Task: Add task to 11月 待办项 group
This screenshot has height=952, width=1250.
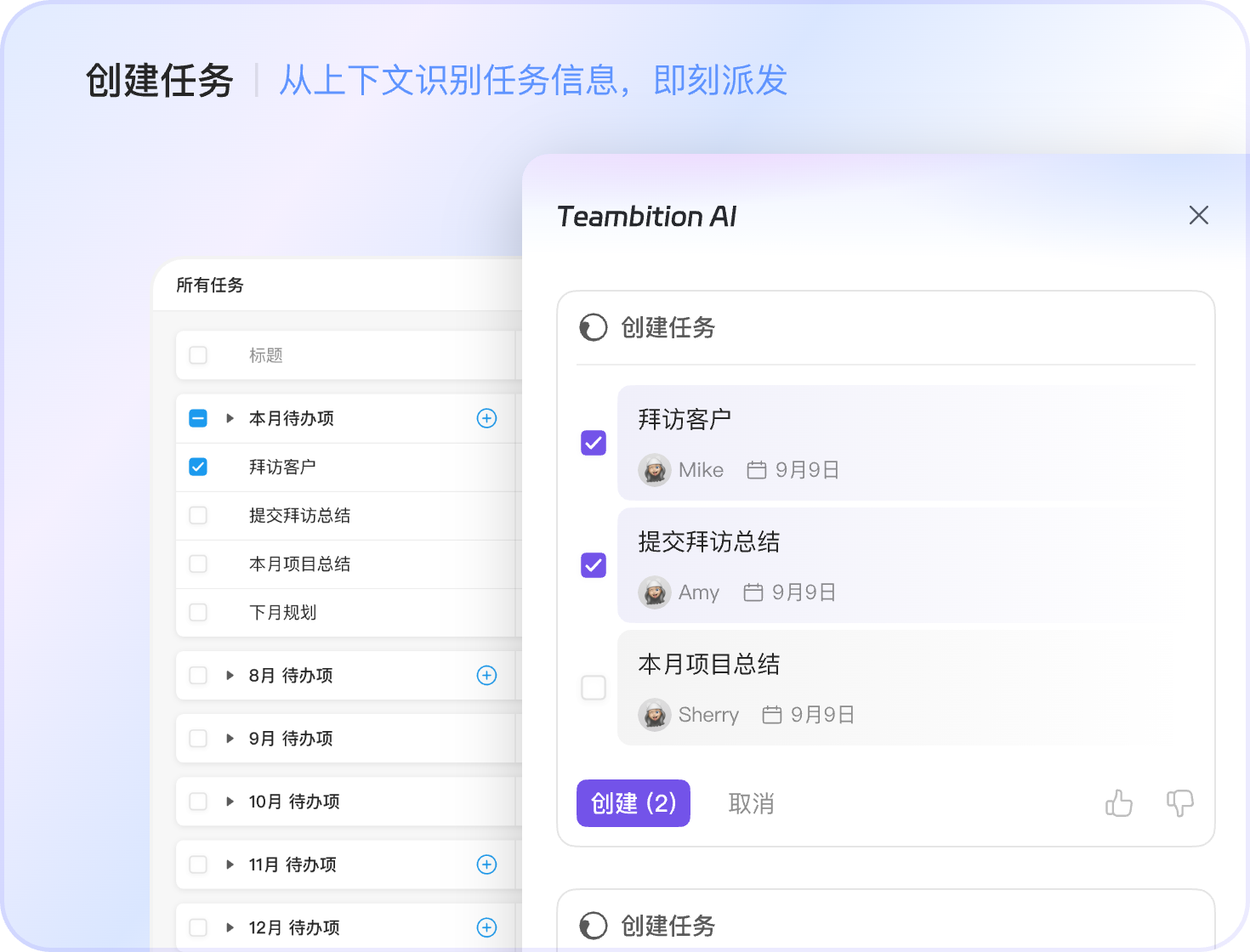Action: 486,864
